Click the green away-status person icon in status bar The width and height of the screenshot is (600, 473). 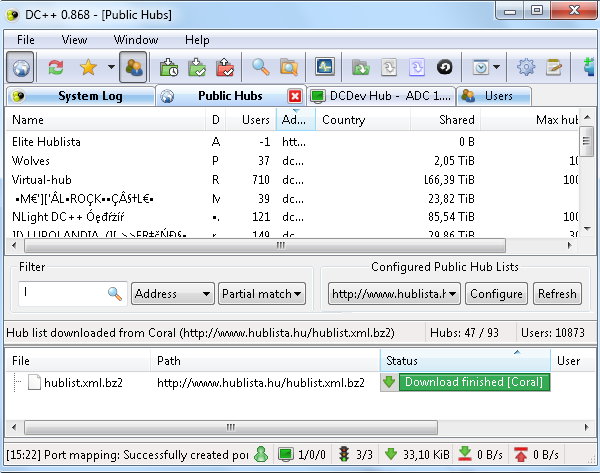[261, 454]
